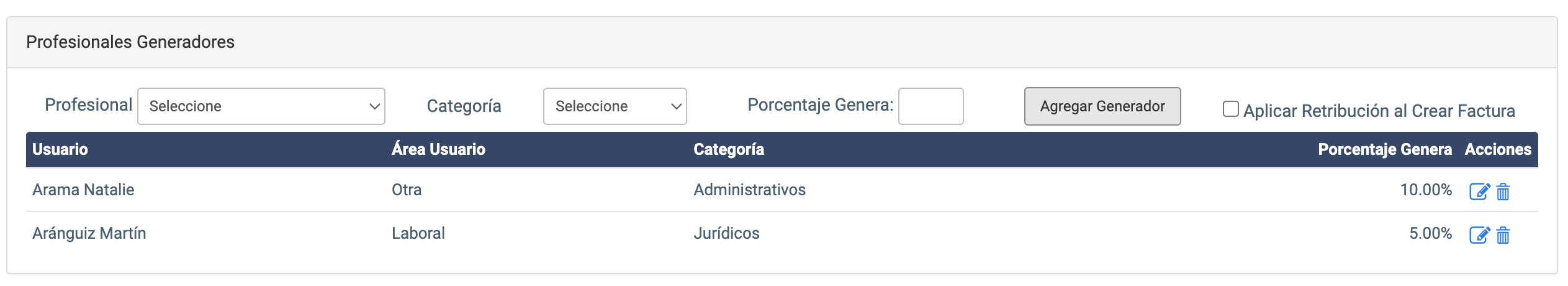Click the Acciones column header
The width and height of the screenshot is (1568, 286).
tap(1498, 149)
